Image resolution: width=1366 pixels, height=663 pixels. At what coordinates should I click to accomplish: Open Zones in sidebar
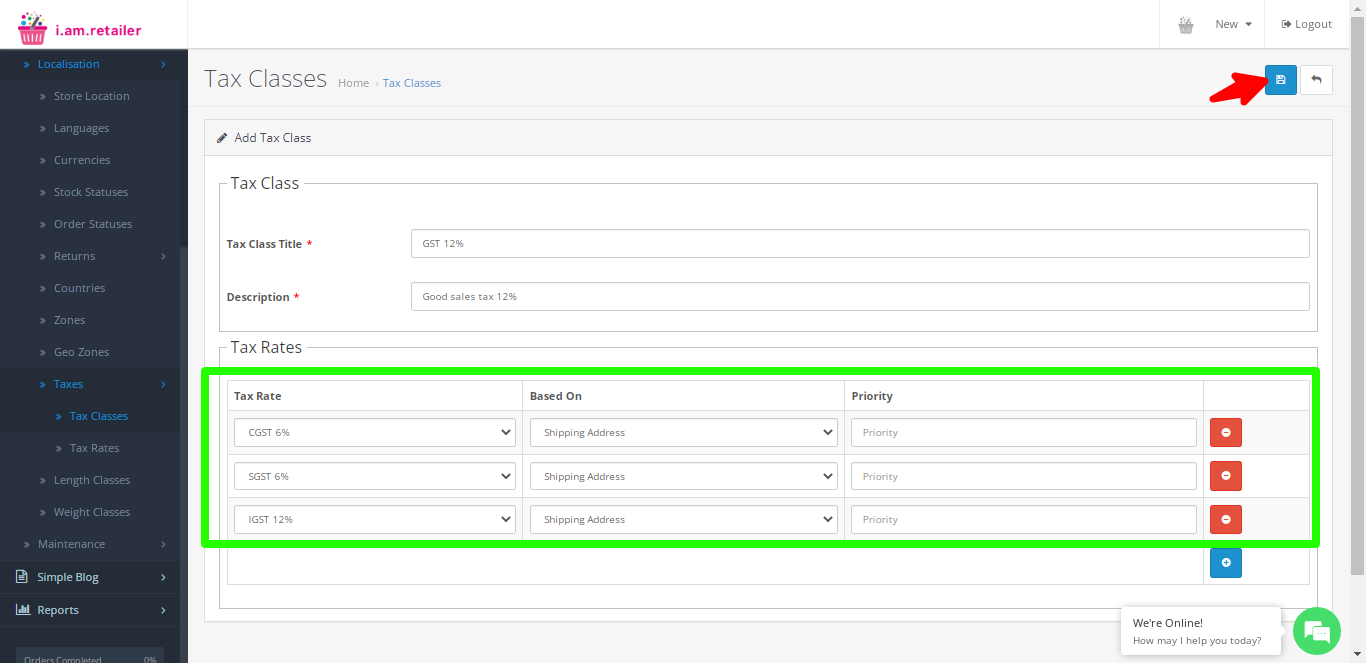69,320
